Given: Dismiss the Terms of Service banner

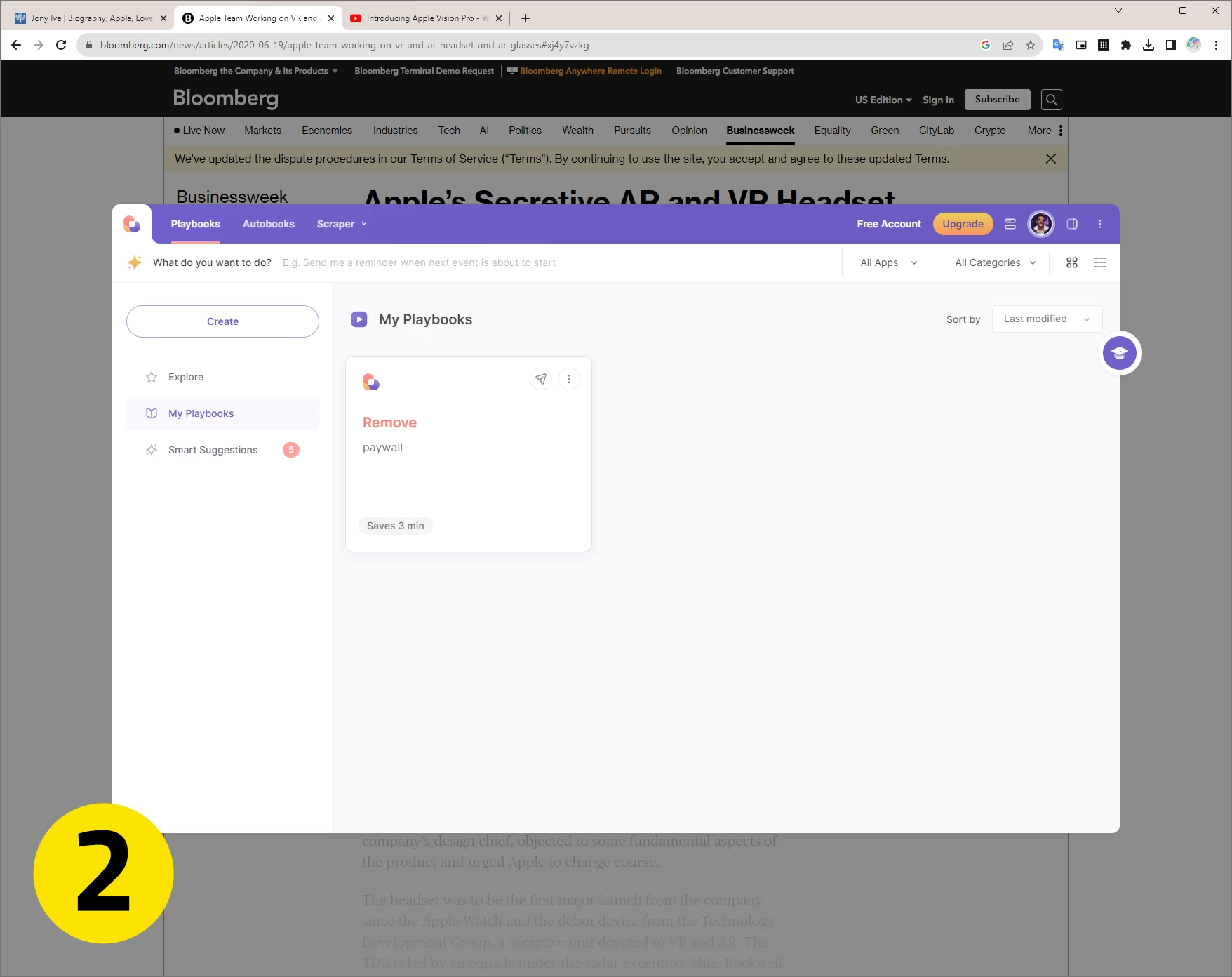Looking at the screenshot, I should (x=1050, y=159).
